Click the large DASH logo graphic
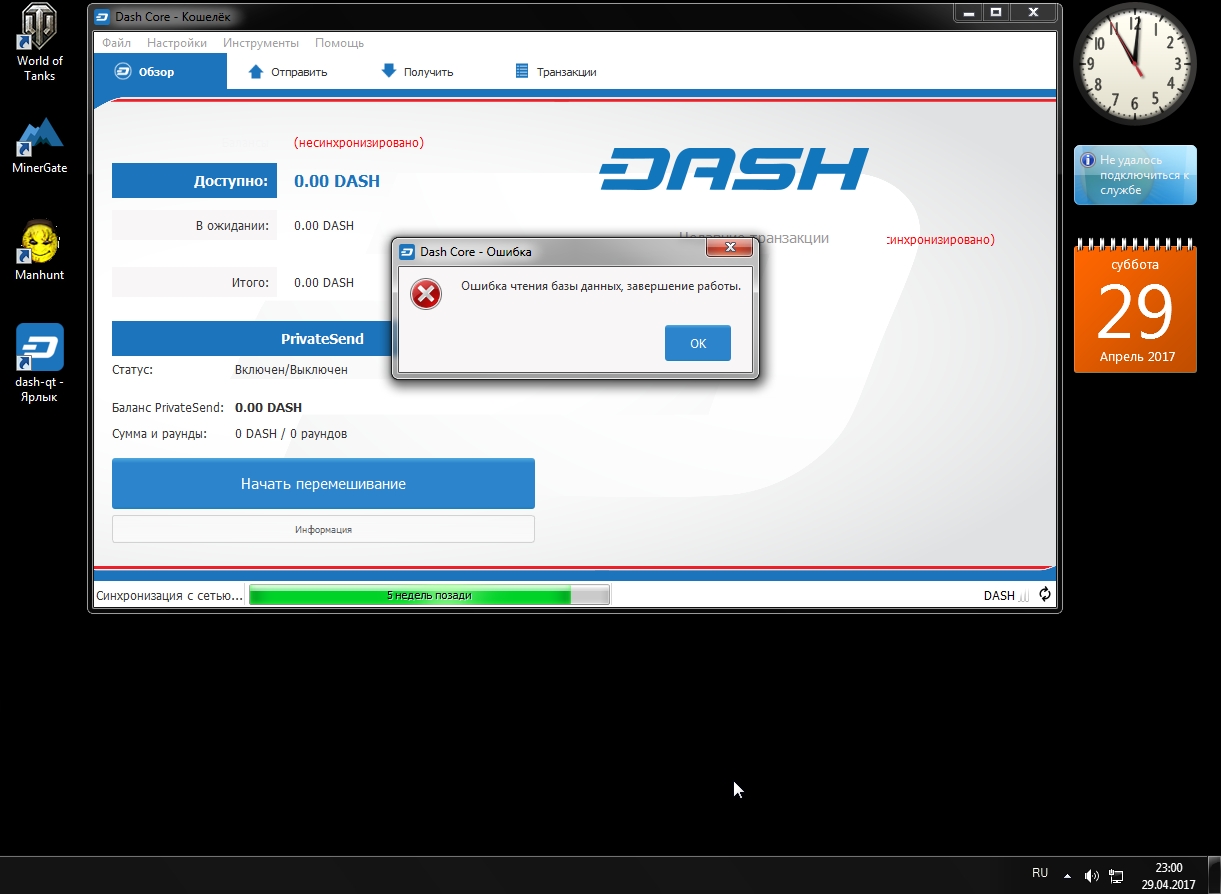 [734, 169]
